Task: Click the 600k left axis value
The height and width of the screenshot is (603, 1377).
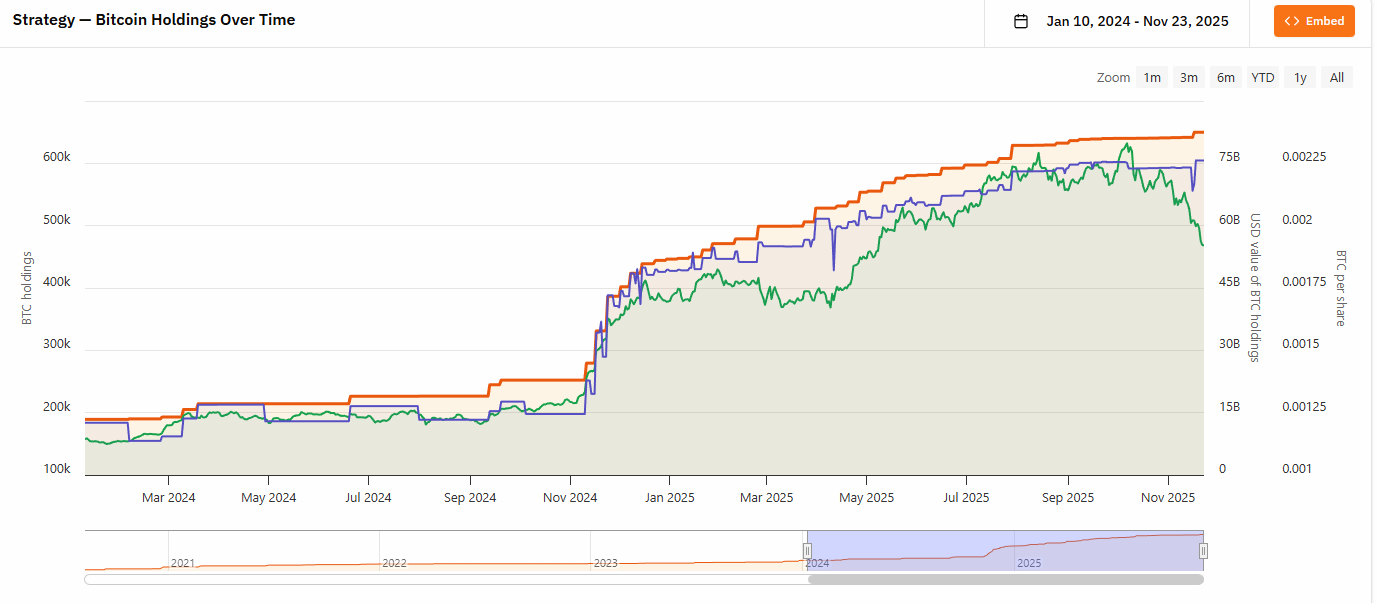Action: pyautogui.click(x=57, y=157)
